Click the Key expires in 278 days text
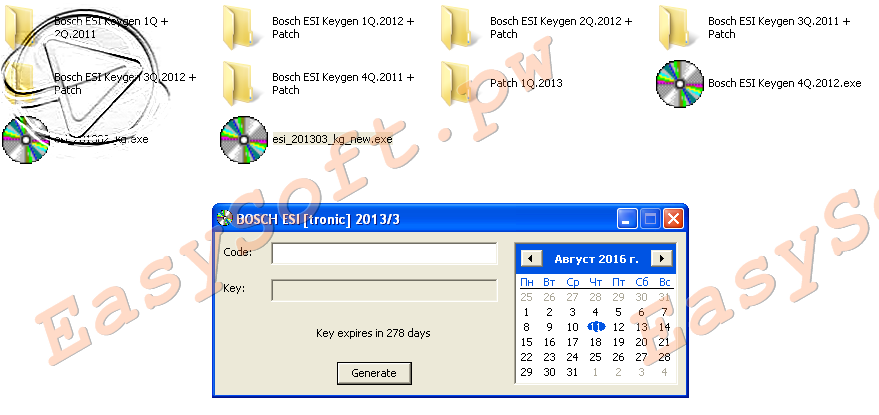The width and height of the screenshot is (879, 415). pyautogui.click(x=373, y=333)
